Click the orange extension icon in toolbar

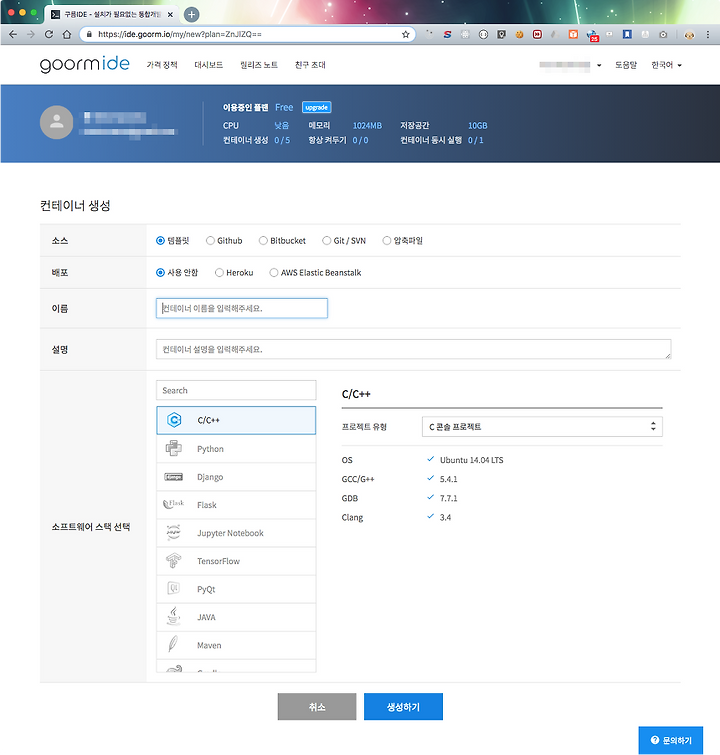[x=573, y=34]
